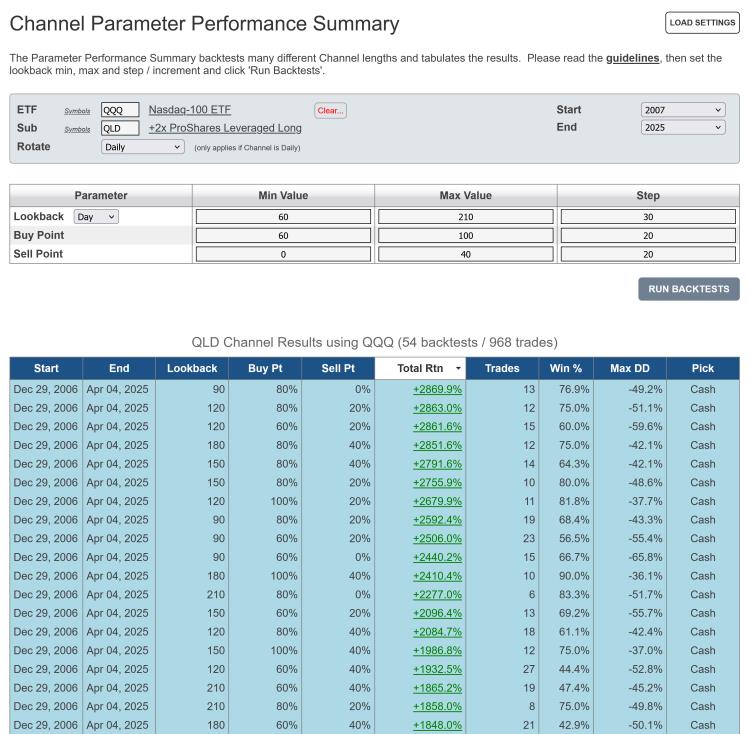Open the +2410.4% total return result
750x734 pixels.
[x=437, y=576]
